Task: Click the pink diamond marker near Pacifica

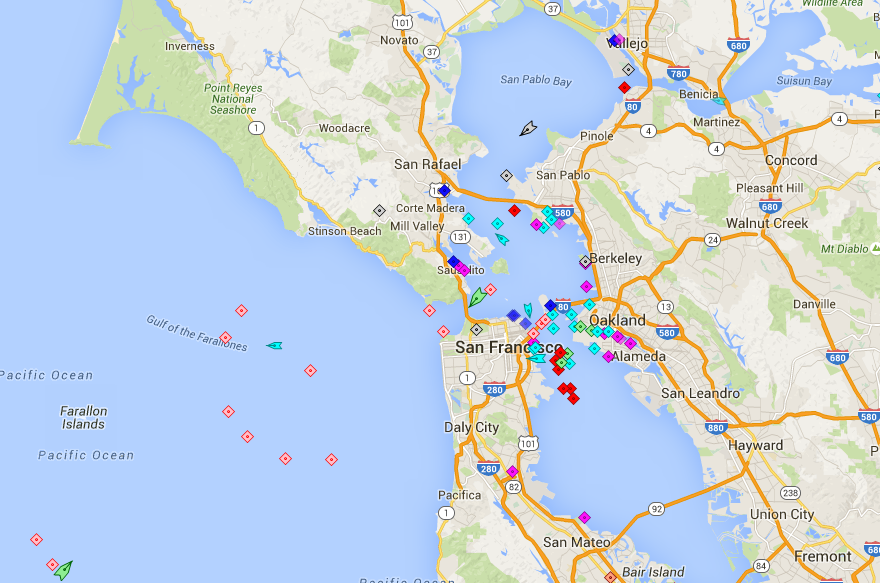Action: 445,513
